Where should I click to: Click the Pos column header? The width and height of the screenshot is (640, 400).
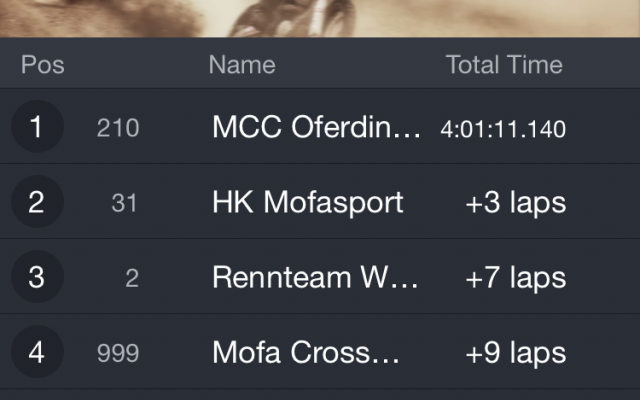coord(43,64)
